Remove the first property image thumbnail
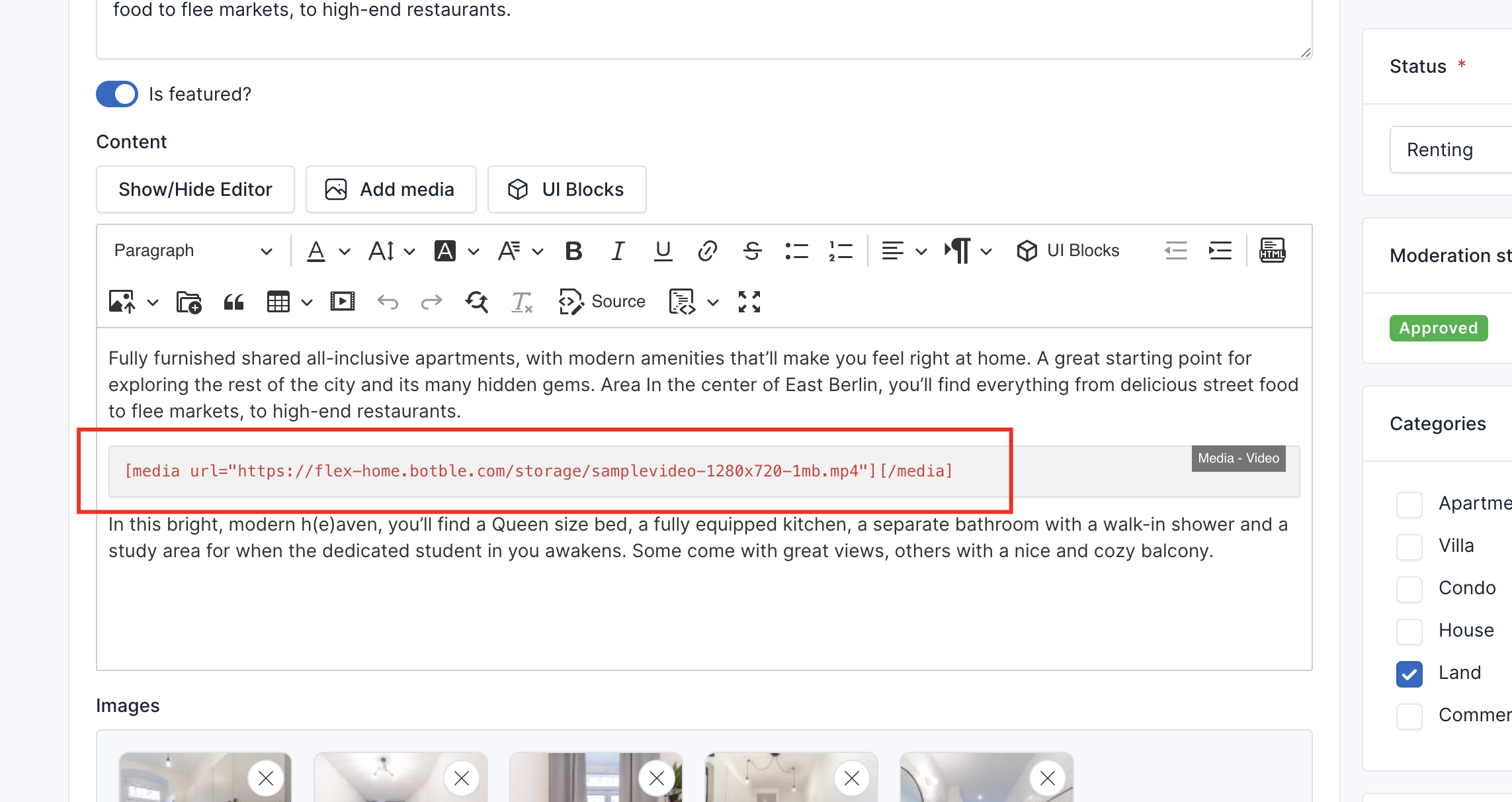Viewport: 1512px width, 802px height. pos(266,778)
